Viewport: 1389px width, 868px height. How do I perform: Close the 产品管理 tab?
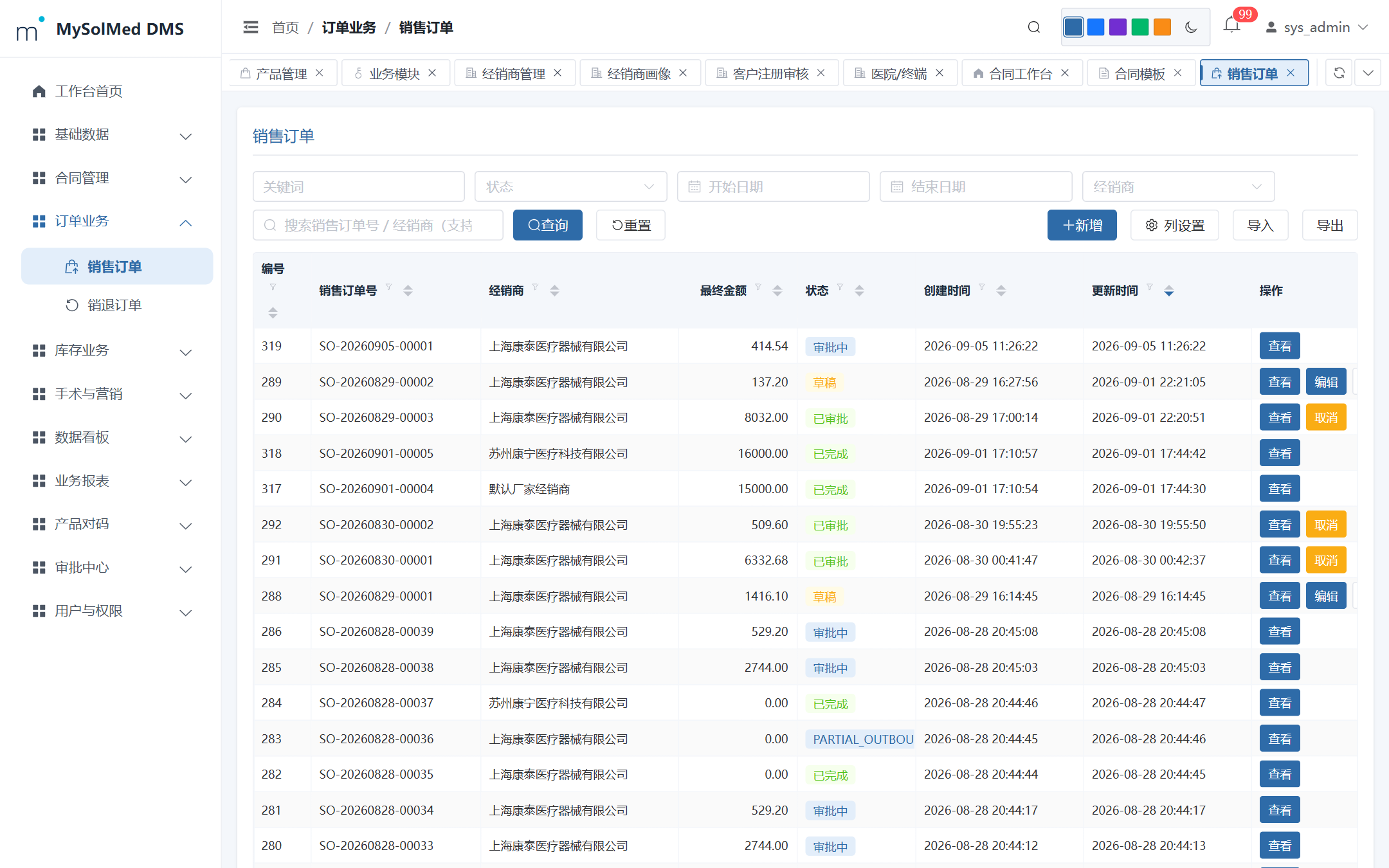(x=320, y=73)
